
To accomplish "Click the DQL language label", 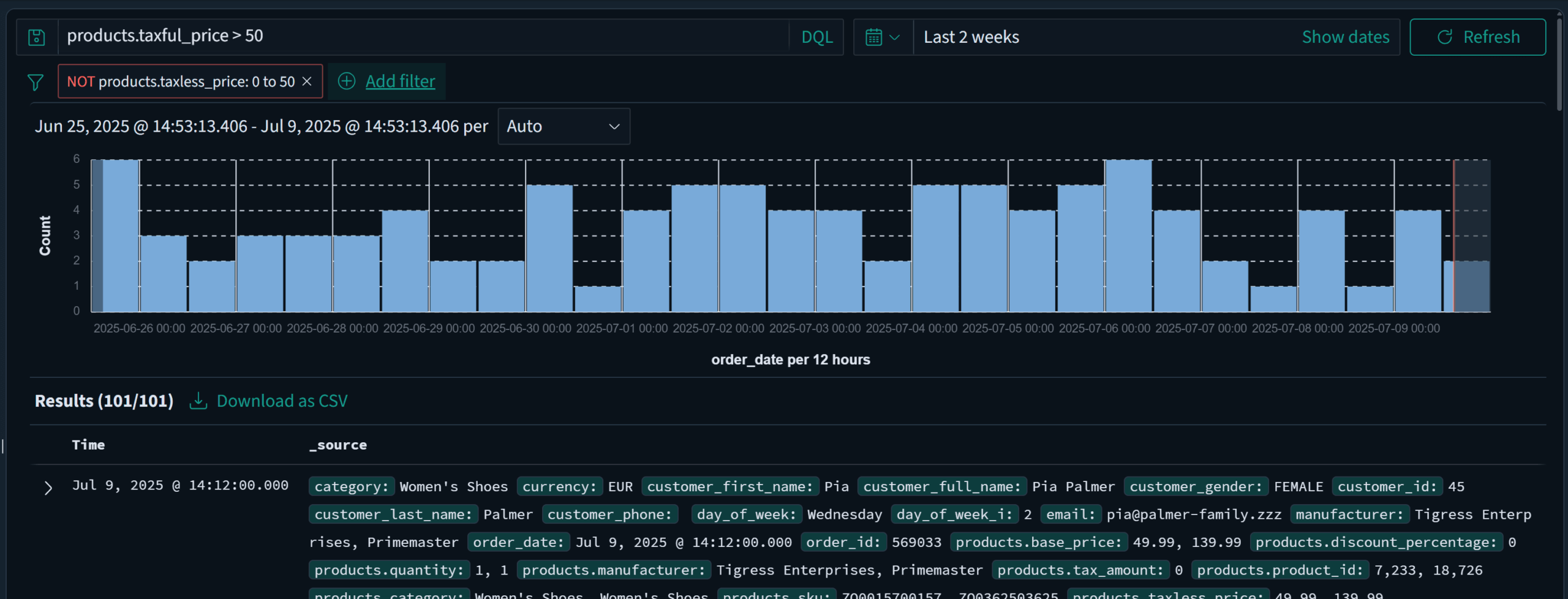I will click(x=817, y=37).
